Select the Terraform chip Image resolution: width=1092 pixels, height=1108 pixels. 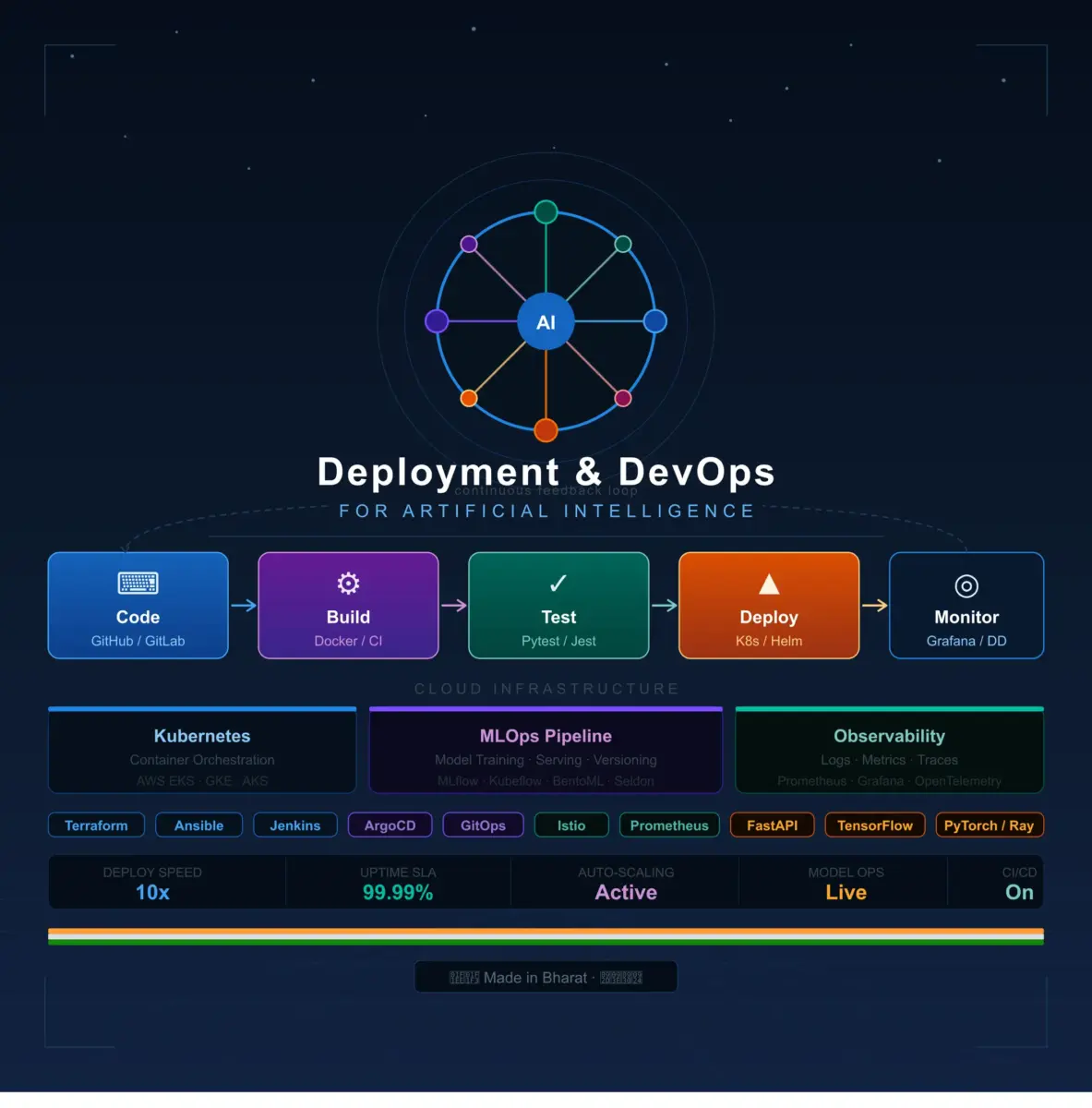96,825
